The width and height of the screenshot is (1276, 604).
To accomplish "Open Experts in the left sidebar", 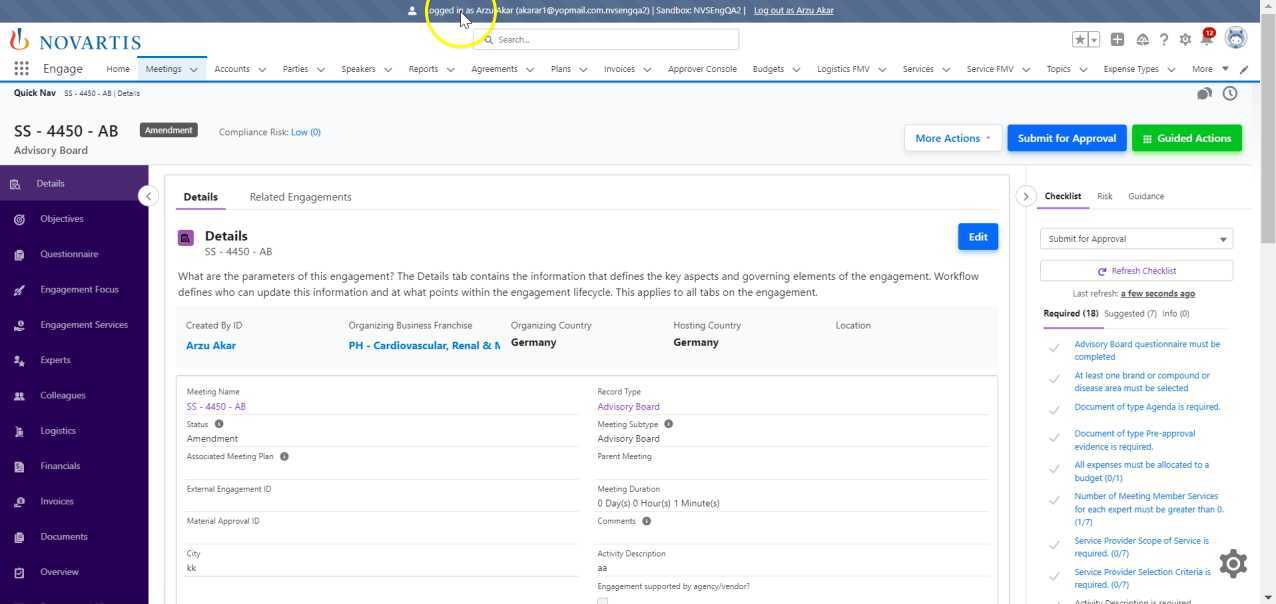I will pos(55,360).
